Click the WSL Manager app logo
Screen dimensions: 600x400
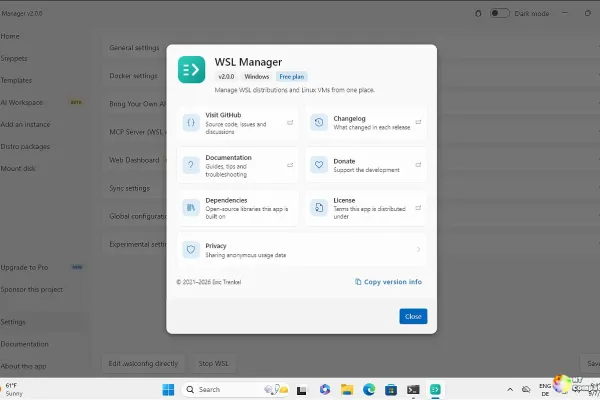(x=191, y=70)
